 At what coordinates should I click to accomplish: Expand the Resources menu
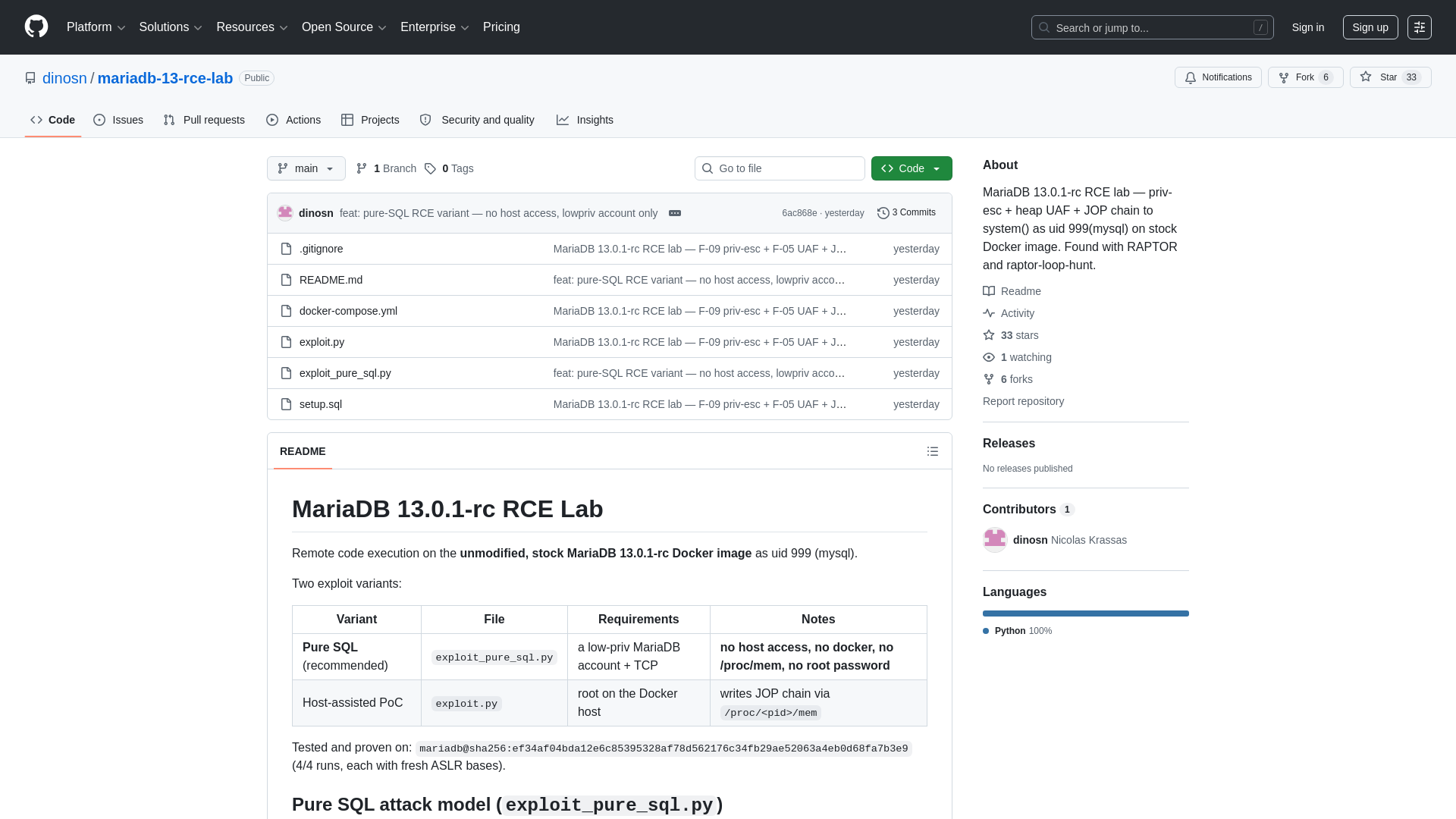(252, 27)
